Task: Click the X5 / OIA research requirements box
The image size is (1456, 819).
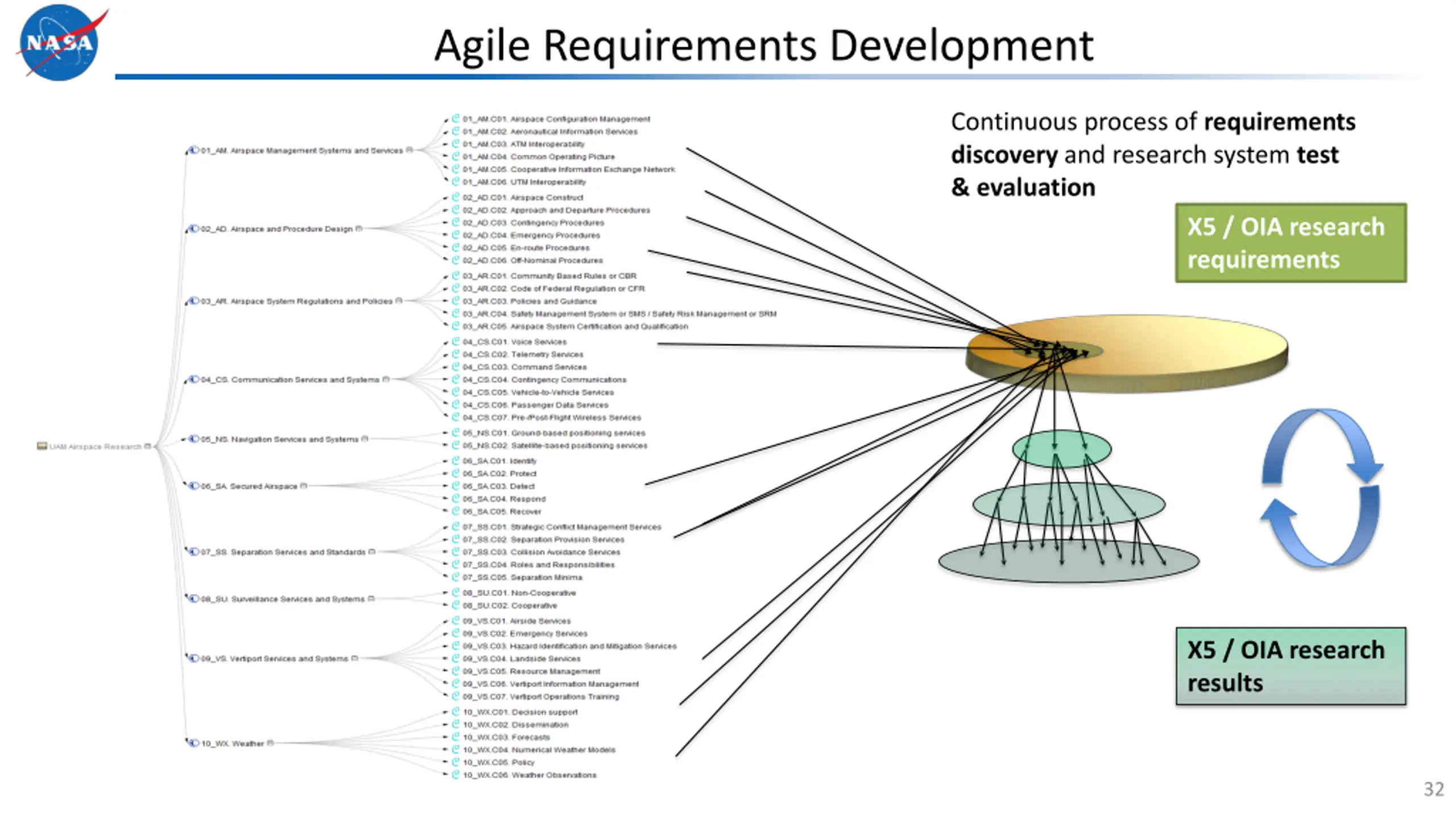Action: pyautogui.click(x=1290, y=243)
